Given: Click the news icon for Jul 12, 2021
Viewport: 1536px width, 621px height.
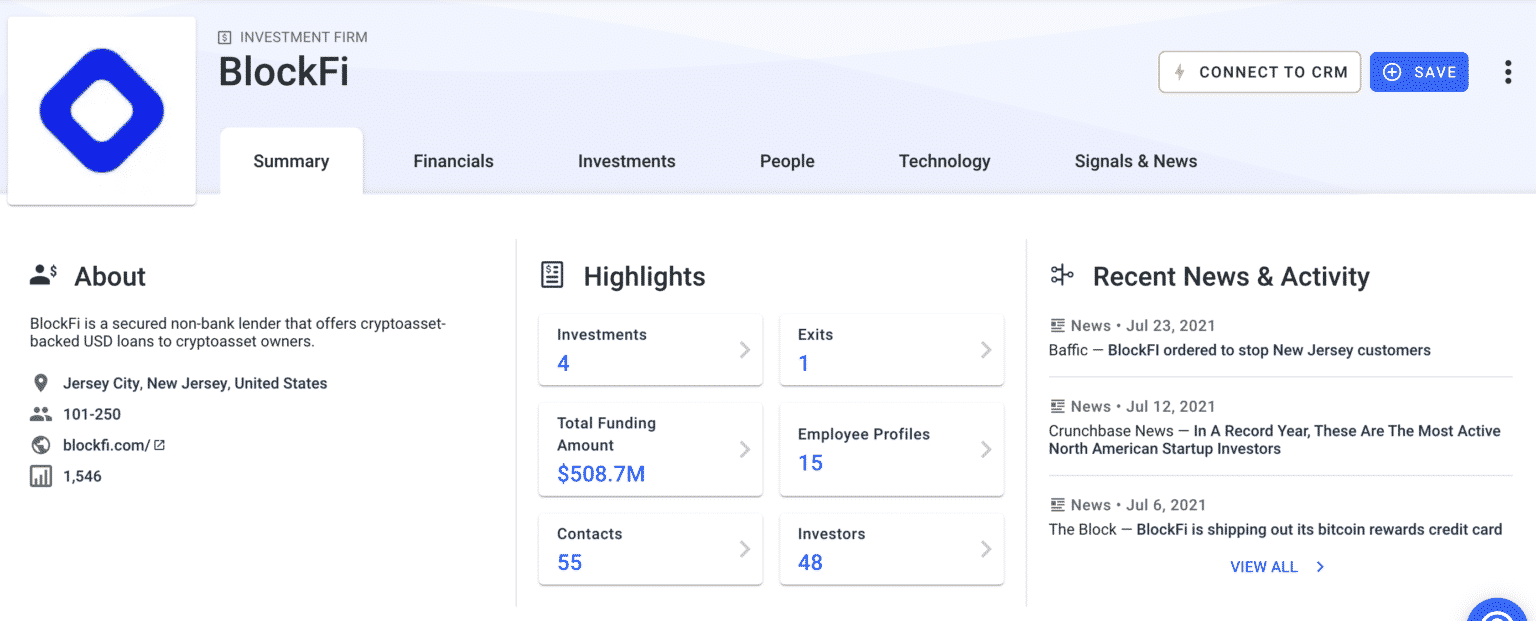Looking at the screenshot, I should pyautogui.click(x=1057, y=406).
